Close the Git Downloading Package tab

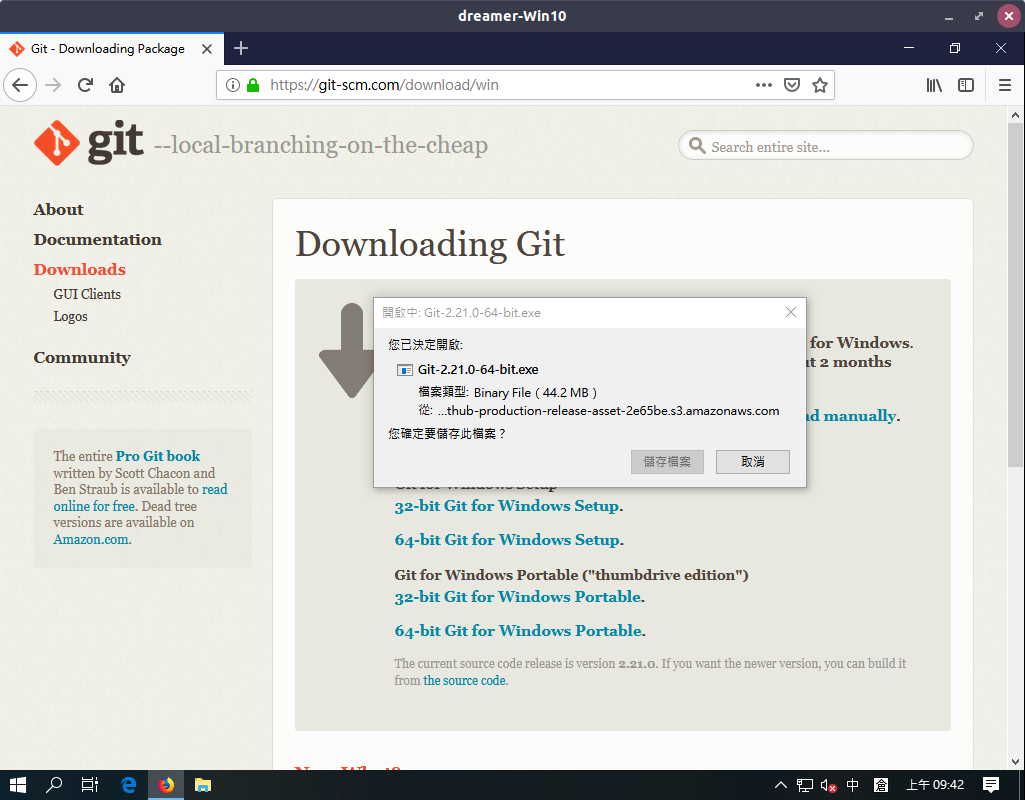pyautogui.click(x=207, y=48)
